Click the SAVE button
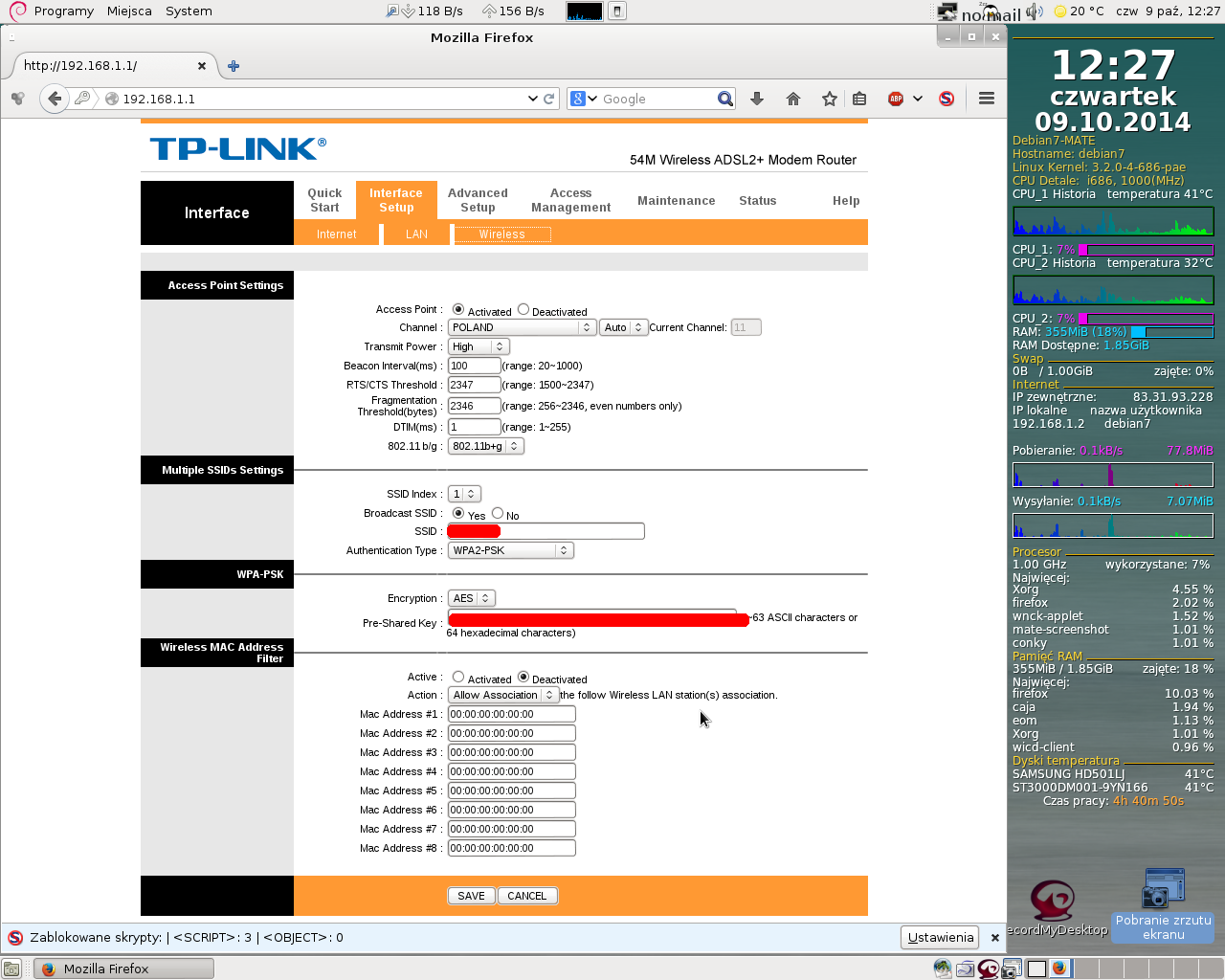Screen dimensions: 1225x980 [x=471, y=896]
